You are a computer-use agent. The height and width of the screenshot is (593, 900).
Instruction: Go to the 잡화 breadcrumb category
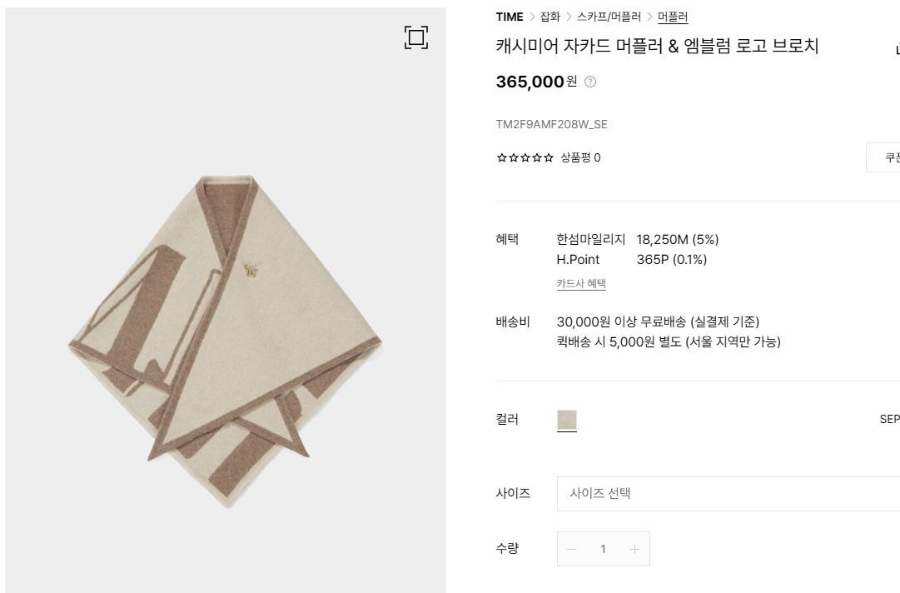coord(550,17)
